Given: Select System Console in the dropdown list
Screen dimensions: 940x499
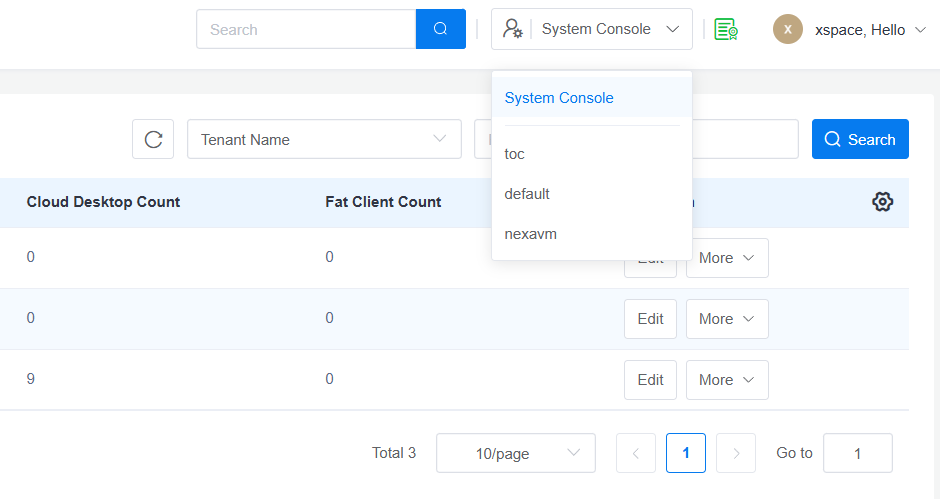Looking at the screenshot, I should [559, 98].
